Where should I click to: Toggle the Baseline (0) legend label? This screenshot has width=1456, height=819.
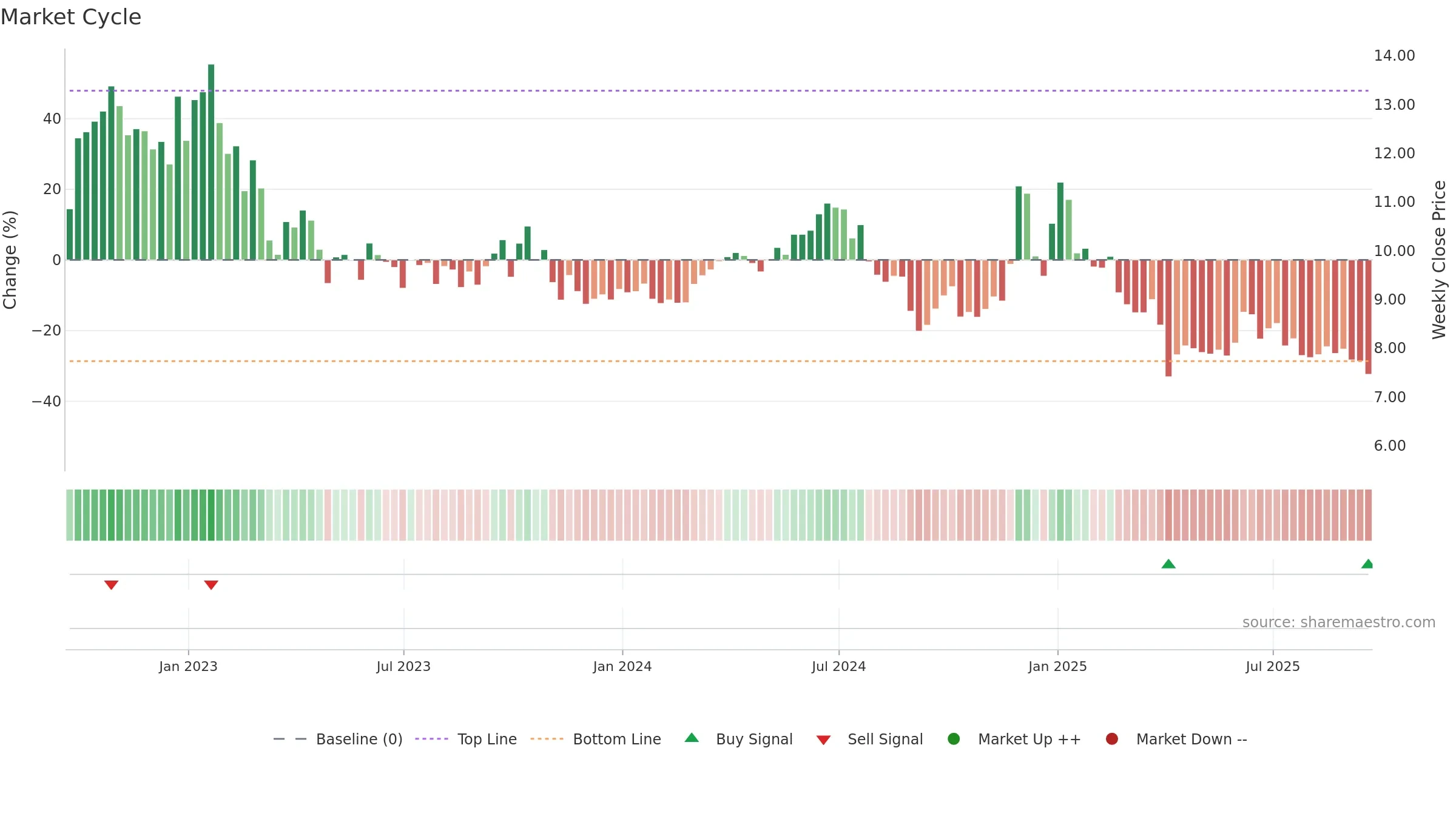coord(359,739)
